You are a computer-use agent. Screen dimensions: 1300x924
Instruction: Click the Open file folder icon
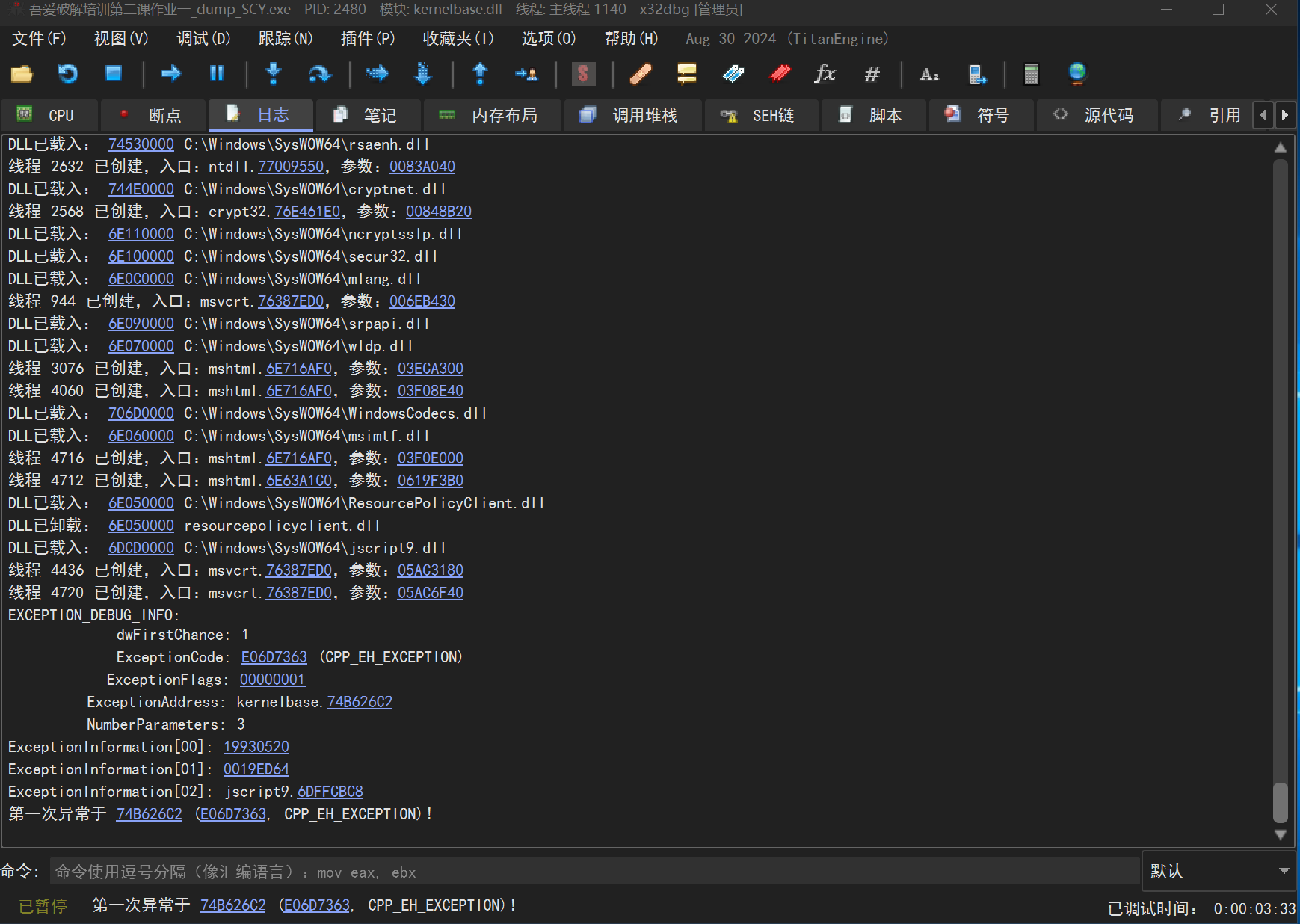tap(22, 73)
